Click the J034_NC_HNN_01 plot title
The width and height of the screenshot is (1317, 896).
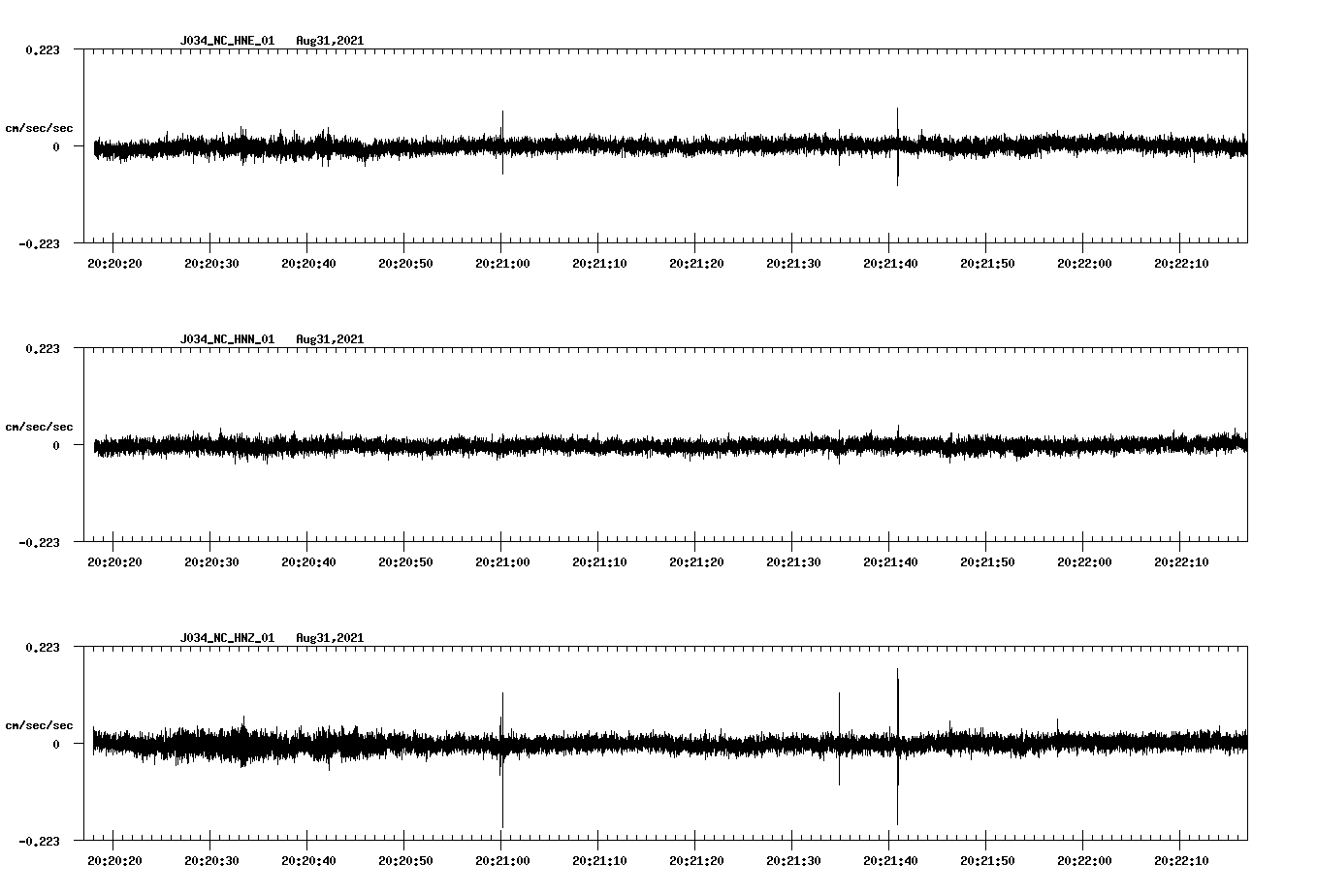pos(227,339)
